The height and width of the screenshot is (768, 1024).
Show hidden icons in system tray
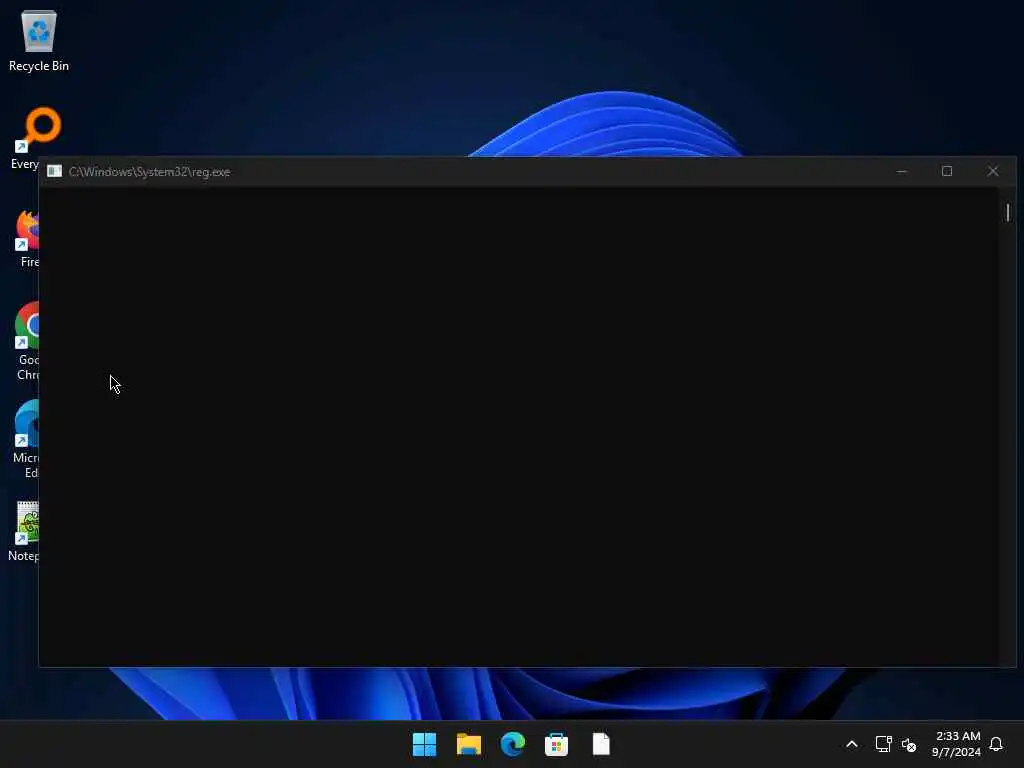click(x=852, y=744)
